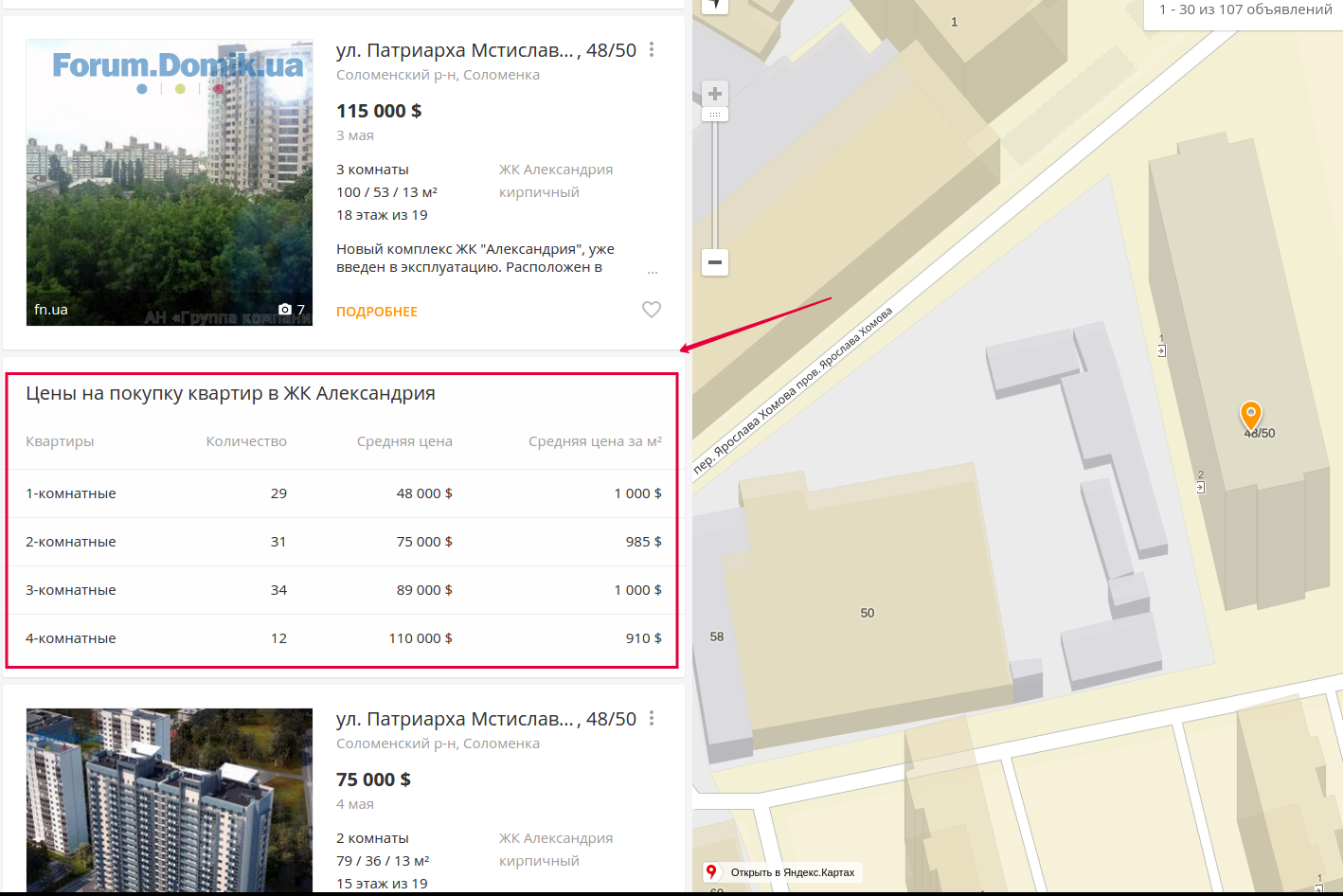Add the 115 000 $ listing to favorites
Viewport: 1343px width, 896px height.
click(652, 310)
